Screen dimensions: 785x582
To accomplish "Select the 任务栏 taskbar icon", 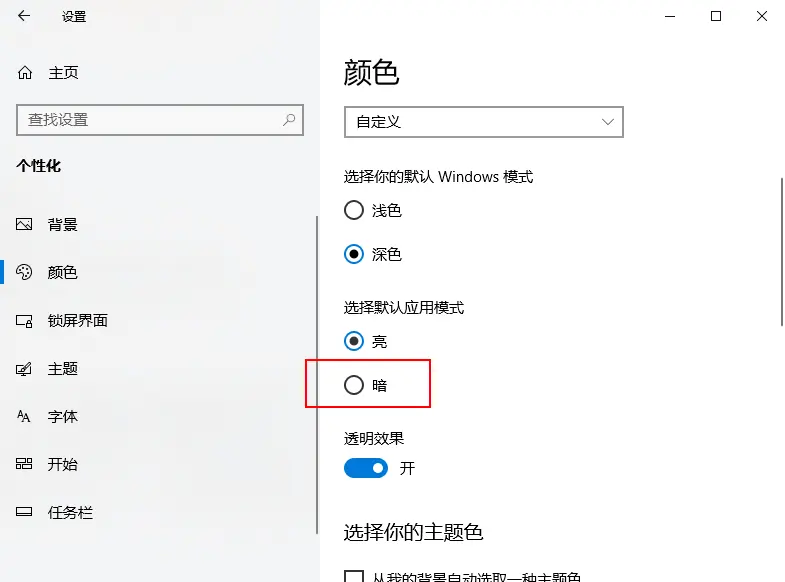I will pos(24,511).
